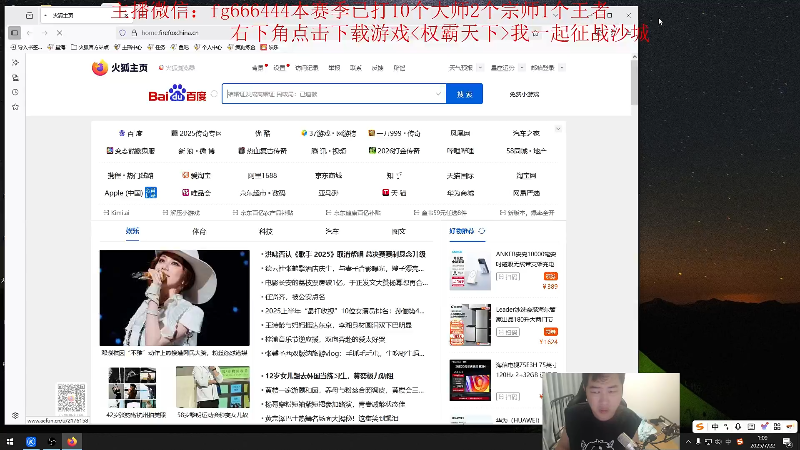
Task: Open the 唯品会 site link
Action: (196, 193)
